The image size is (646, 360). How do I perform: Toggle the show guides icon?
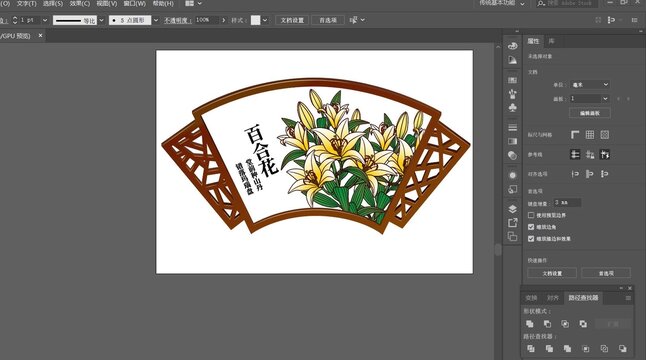coord(575,154)
